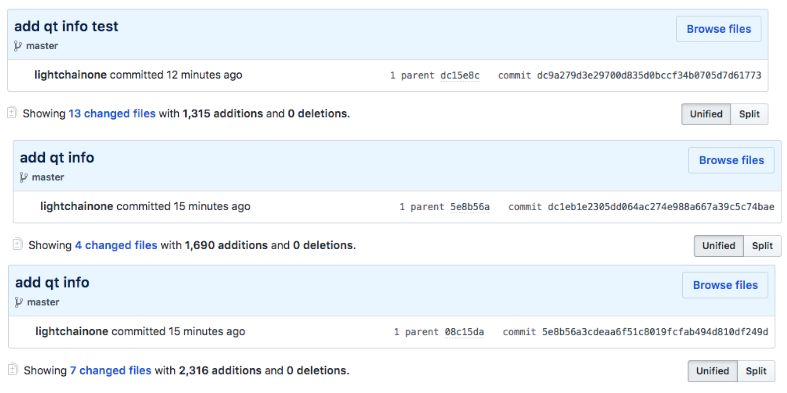Screen dimensions: 787x393
Task: Open the "13 changed files" link
Action: [112, 113]
